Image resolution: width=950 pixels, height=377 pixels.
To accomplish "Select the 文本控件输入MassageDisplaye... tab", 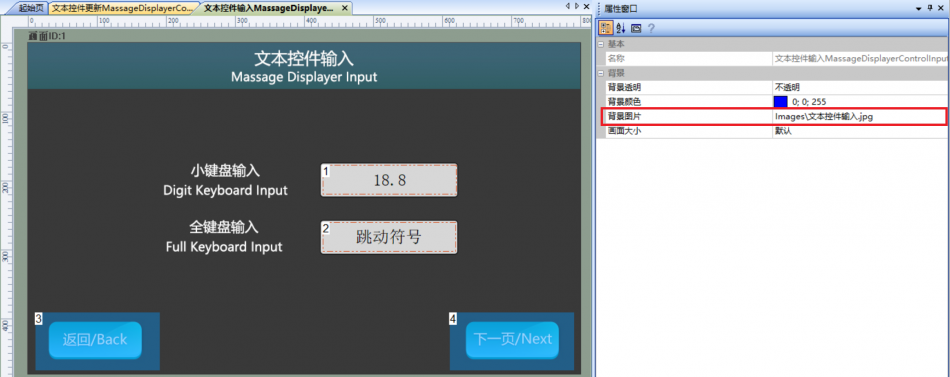I will (269, 8).
